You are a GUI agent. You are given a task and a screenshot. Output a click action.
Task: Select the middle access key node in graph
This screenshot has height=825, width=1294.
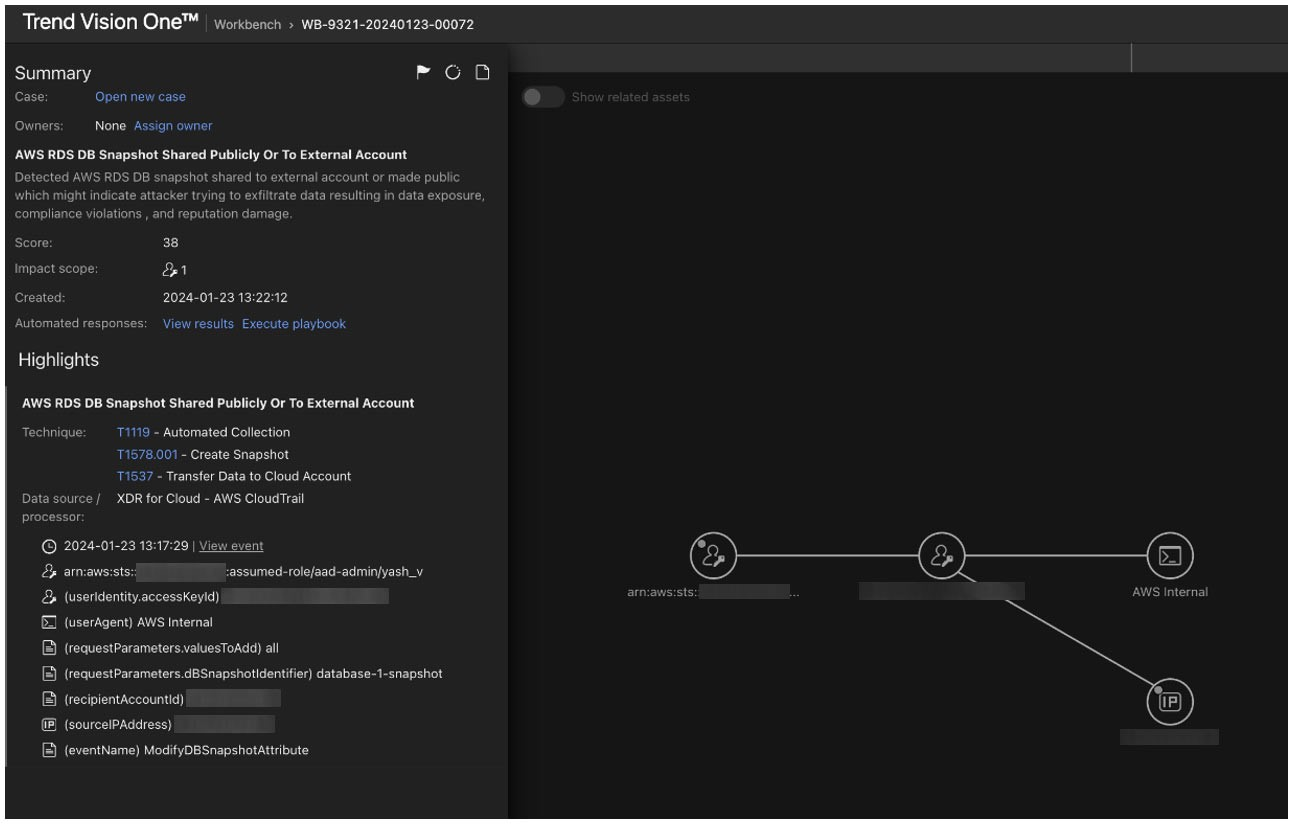pos(941,556)
